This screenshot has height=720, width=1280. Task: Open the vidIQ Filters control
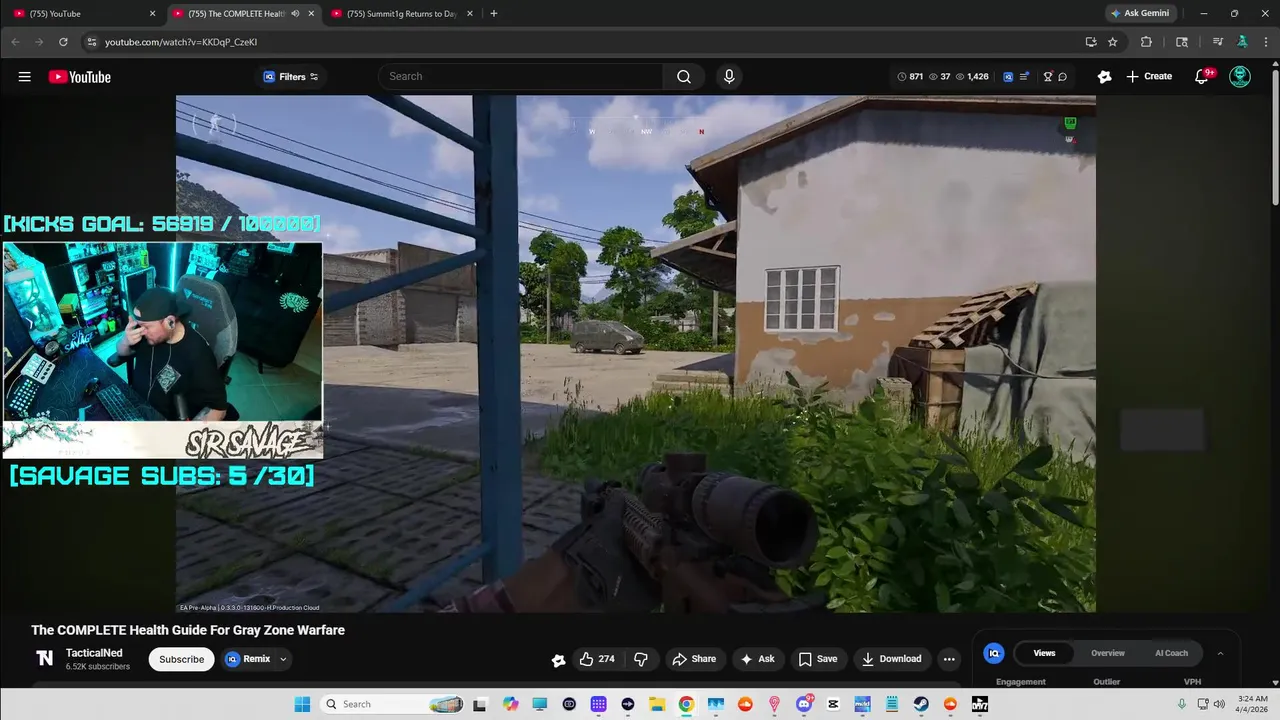(290, 77)
